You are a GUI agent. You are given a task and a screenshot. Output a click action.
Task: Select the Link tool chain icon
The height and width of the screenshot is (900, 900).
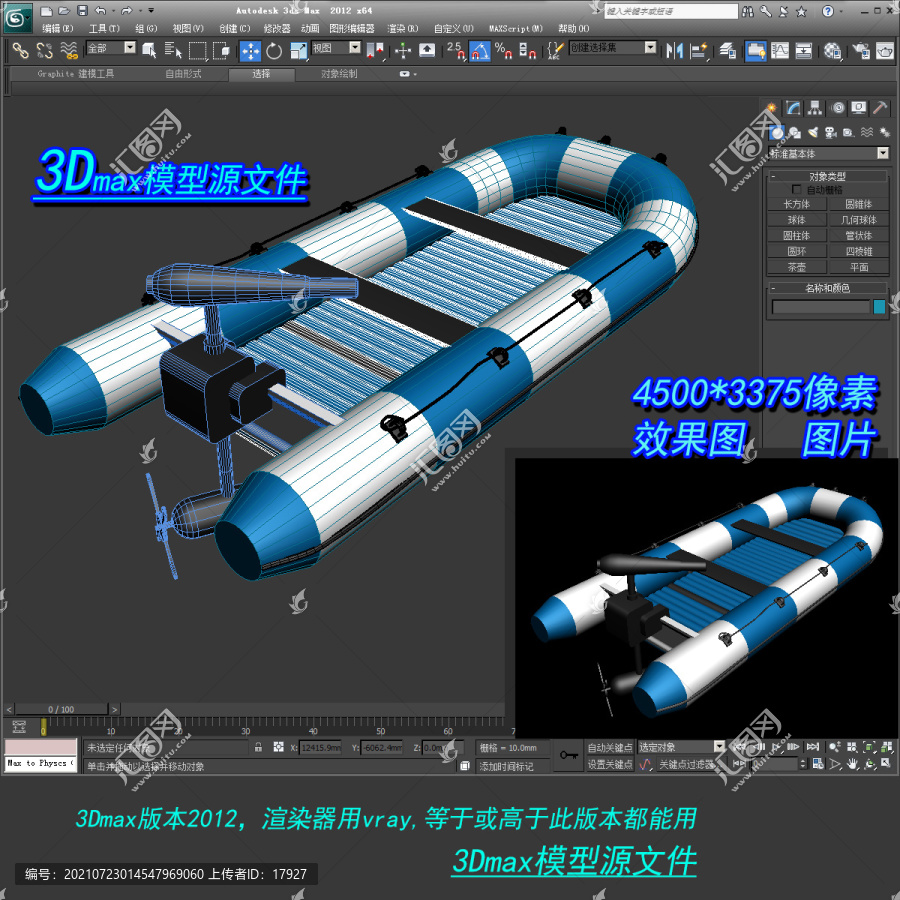coord(21,51)
